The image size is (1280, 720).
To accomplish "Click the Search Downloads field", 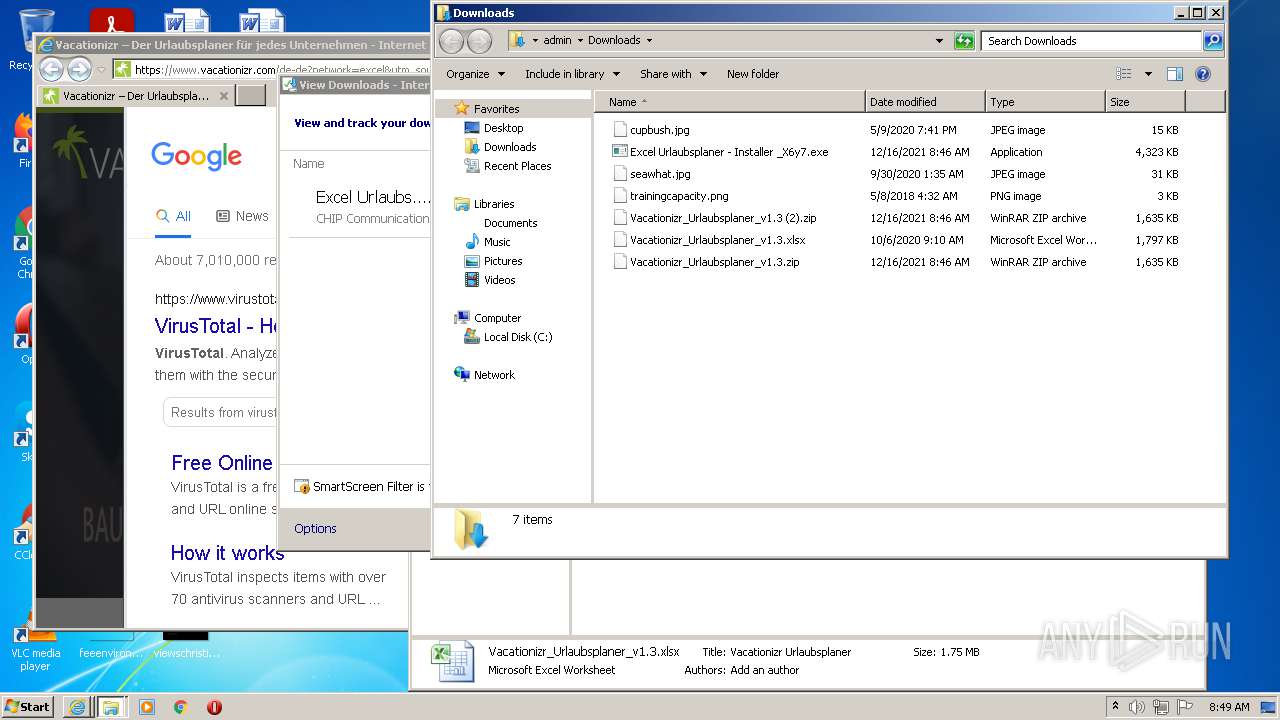I will pos(1092,41).
